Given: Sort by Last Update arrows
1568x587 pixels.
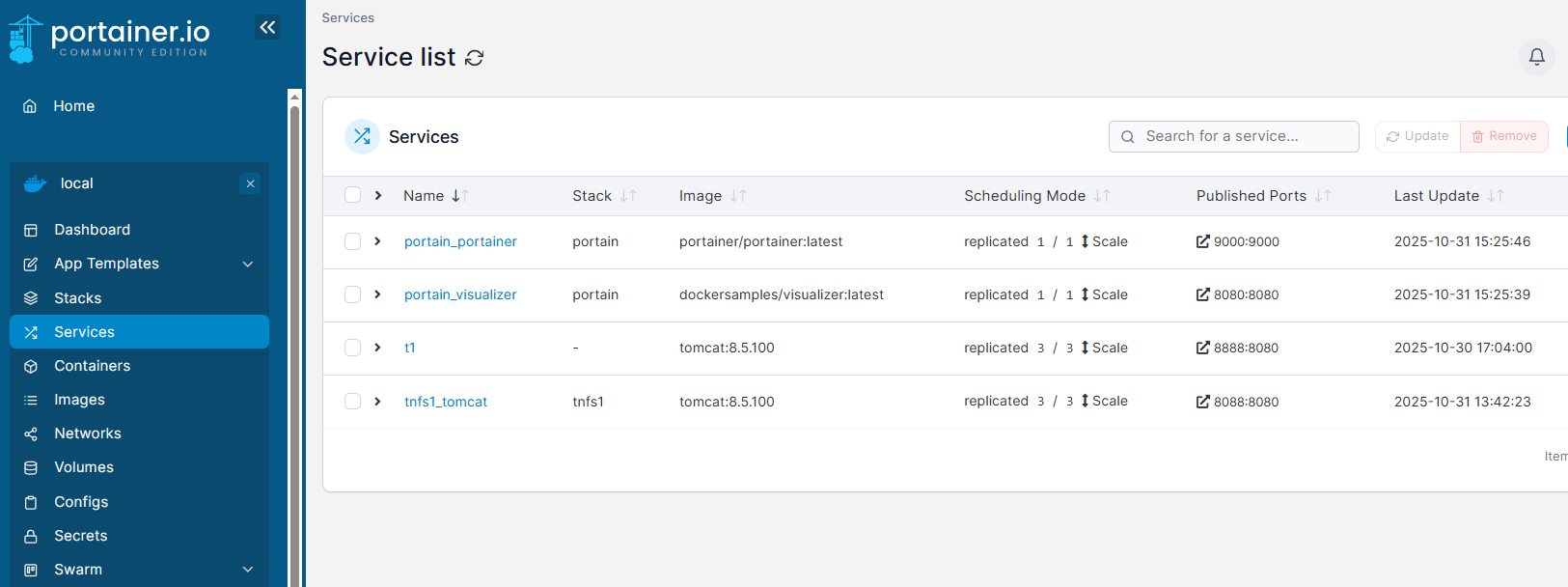Looking at the screenshot, I should 1496,196.
